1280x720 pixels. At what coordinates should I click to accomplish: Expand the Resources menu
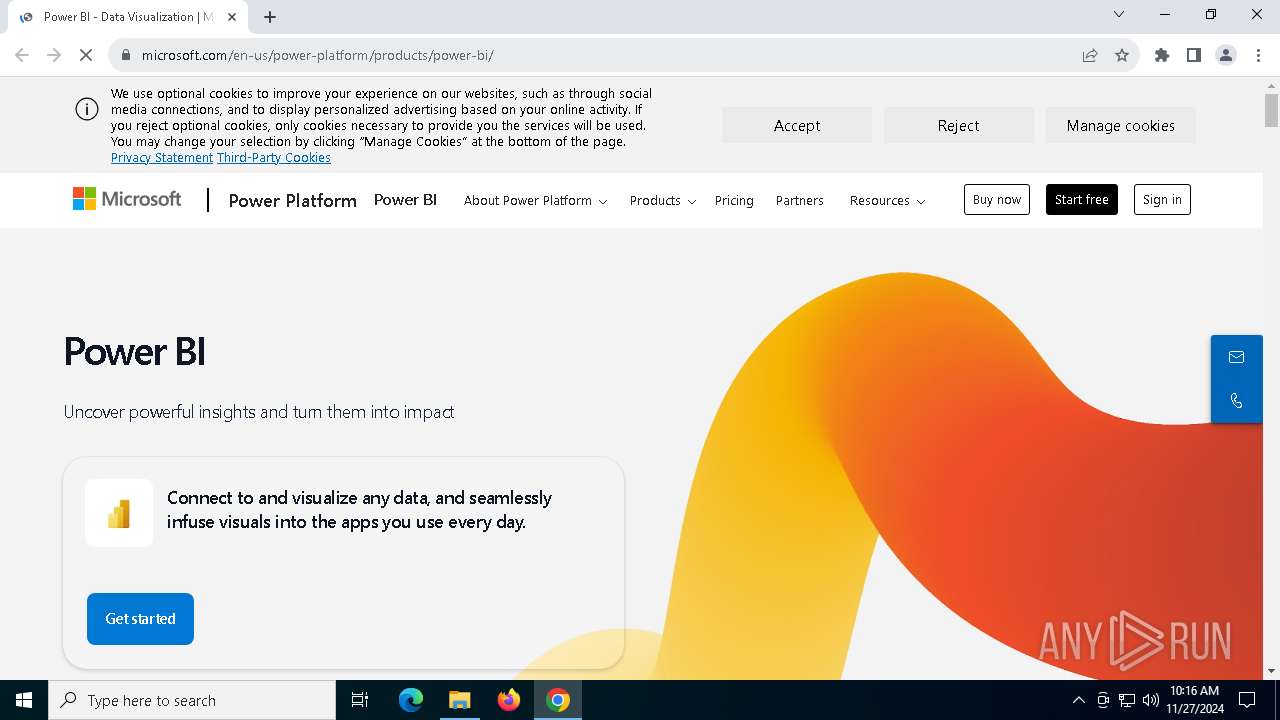887,200
